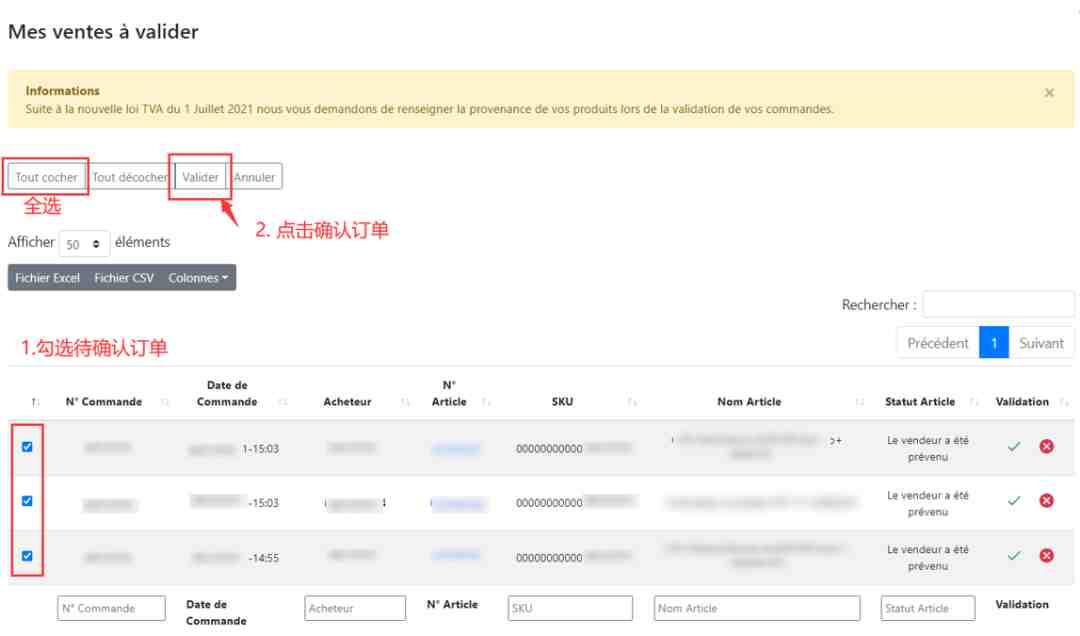Sort by N° Article column
This screenshot has height=636, width=1080.
[x=448, y=393]
